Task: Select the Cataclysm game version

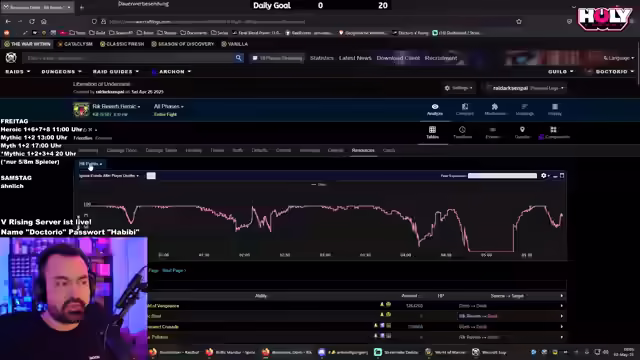Action: (x=75, y=44)
